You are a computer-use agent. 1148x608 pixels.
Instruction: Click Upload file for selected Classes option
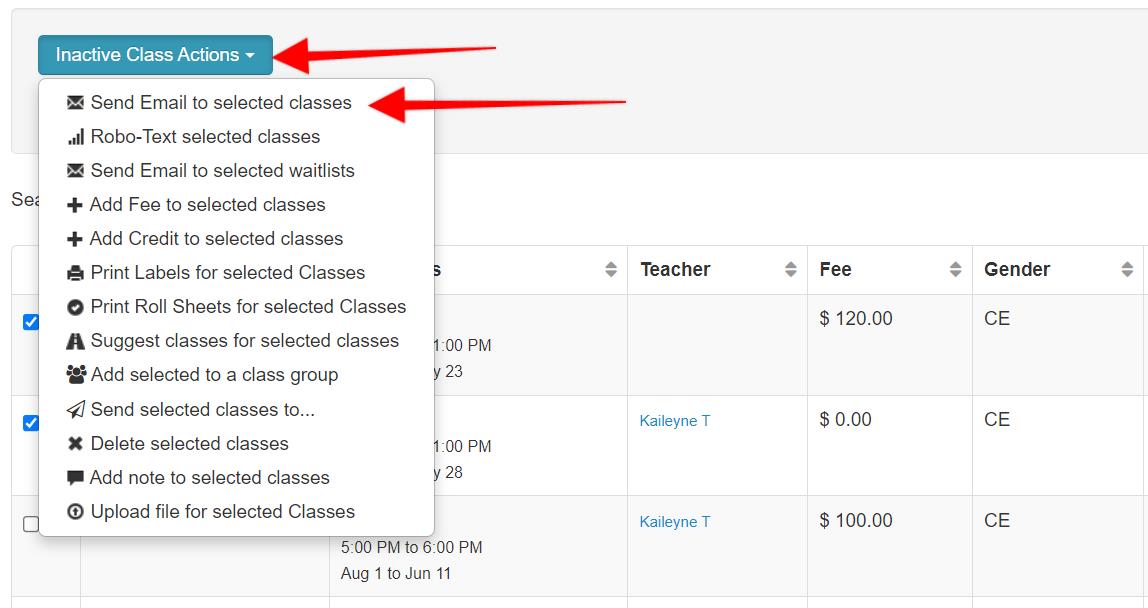222,512
